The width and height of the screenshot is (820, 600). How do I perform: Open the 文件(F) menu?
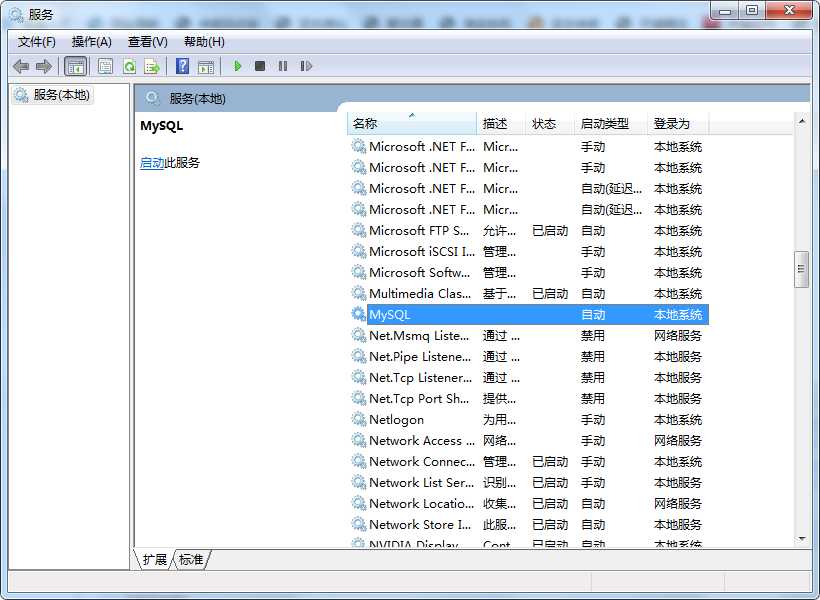(x=37, y=42)
